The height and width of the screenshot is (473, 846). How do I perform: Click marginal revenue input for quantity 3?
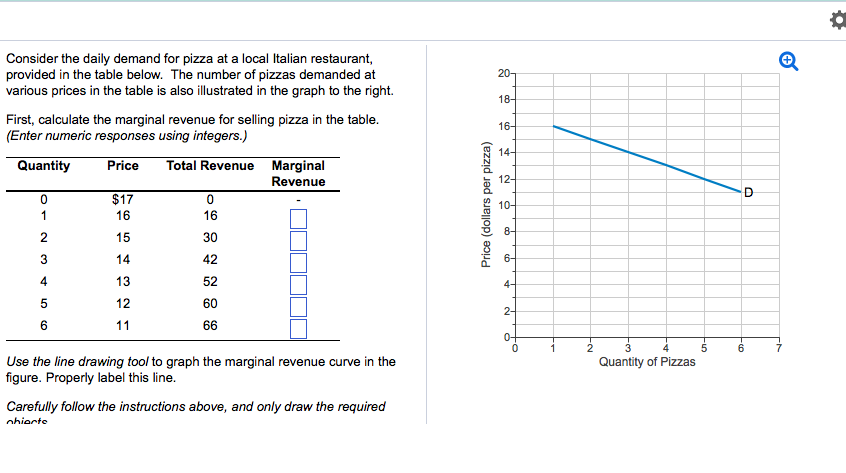298,263
